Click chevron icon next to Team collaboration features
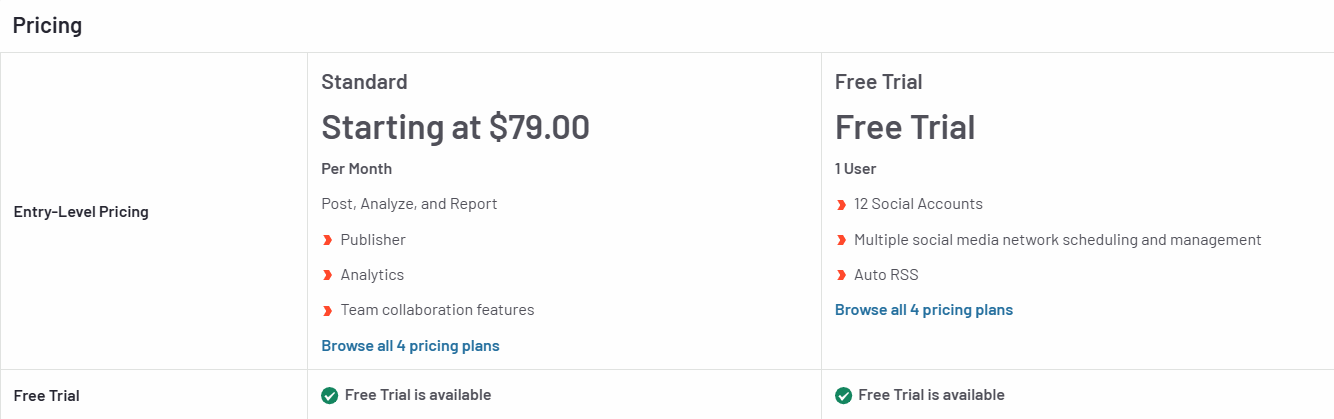The image size is (1334, 419). (327, 310)
